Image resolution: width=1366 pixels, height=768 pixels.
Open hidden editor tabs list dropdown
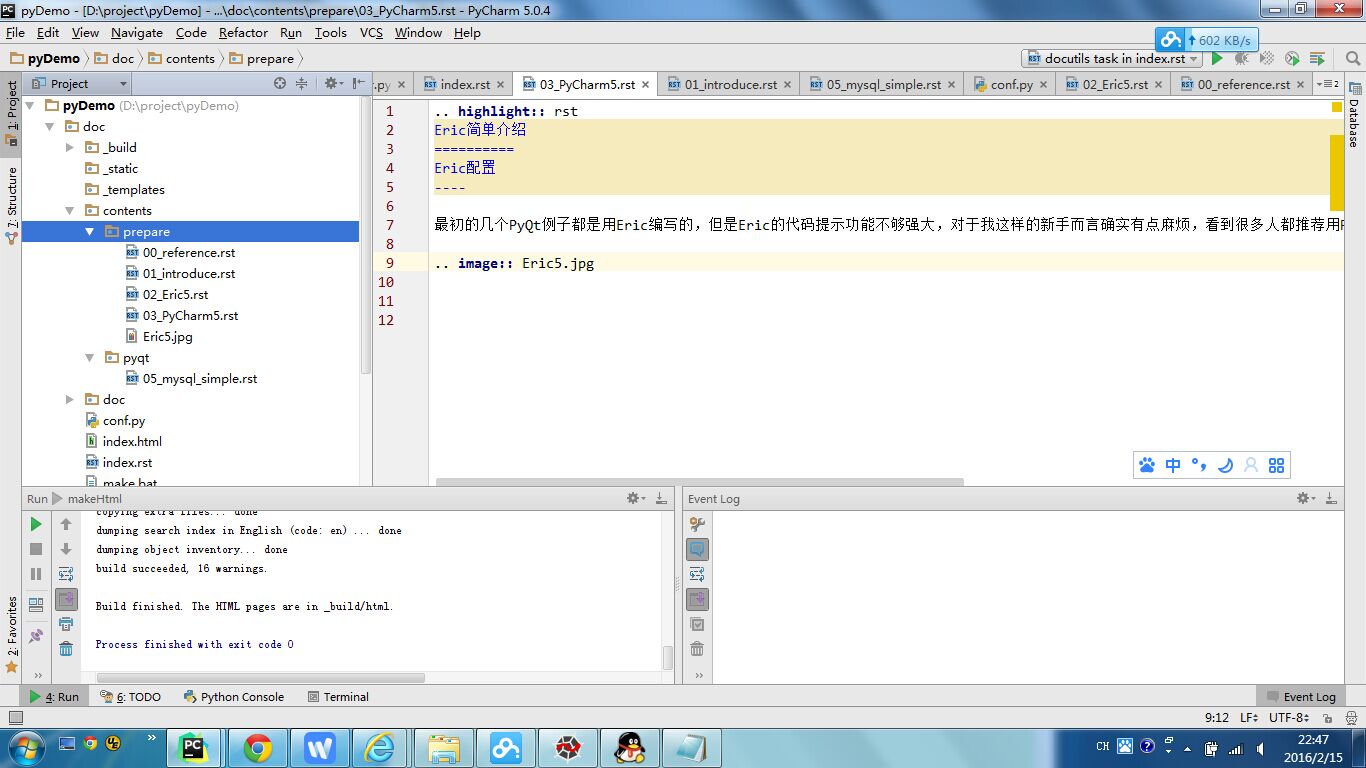[1329, 84]
